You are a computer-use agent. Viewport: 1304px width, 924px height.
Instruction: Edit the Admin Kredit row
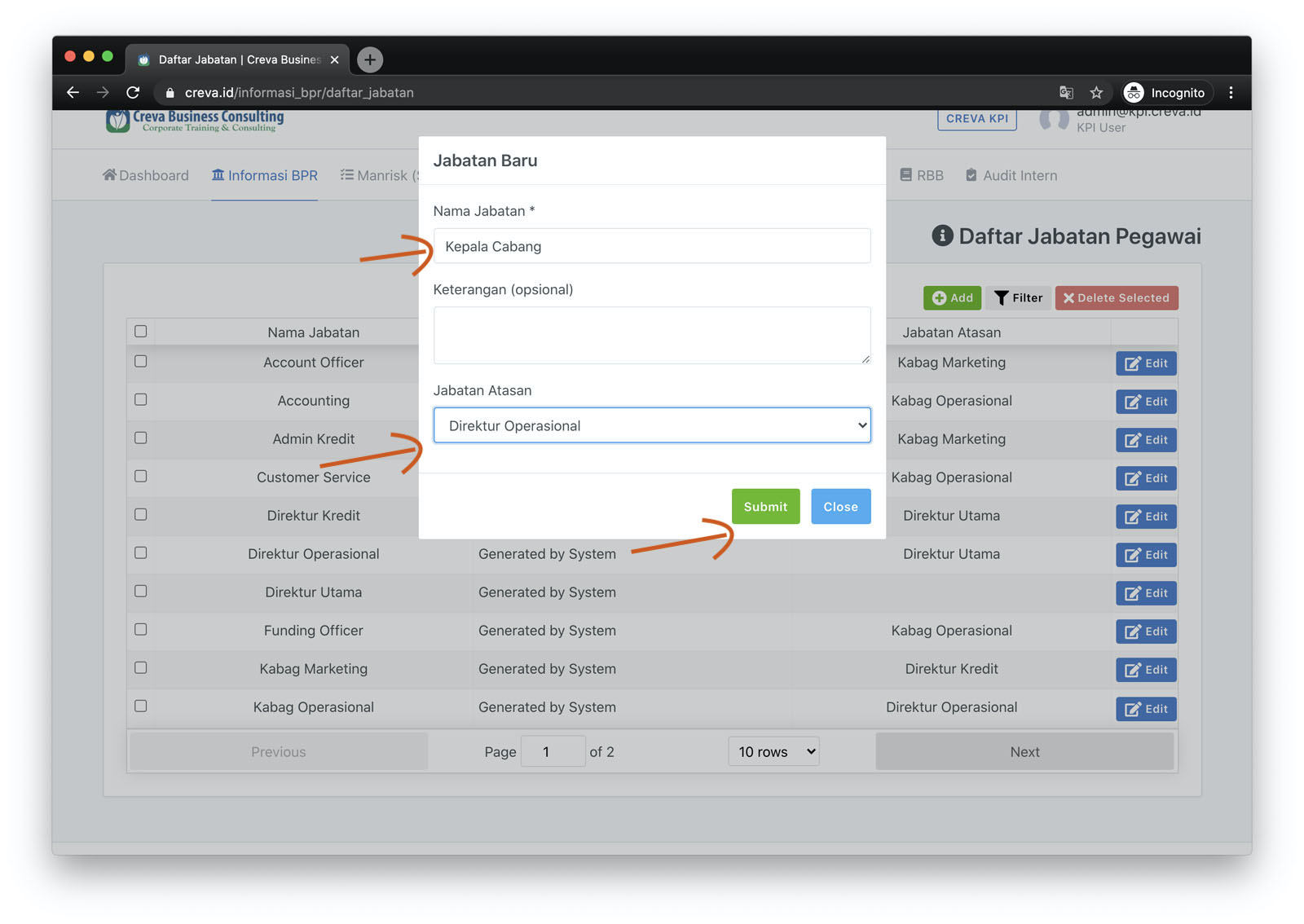pyautogui.click(x=1146, y=440)
